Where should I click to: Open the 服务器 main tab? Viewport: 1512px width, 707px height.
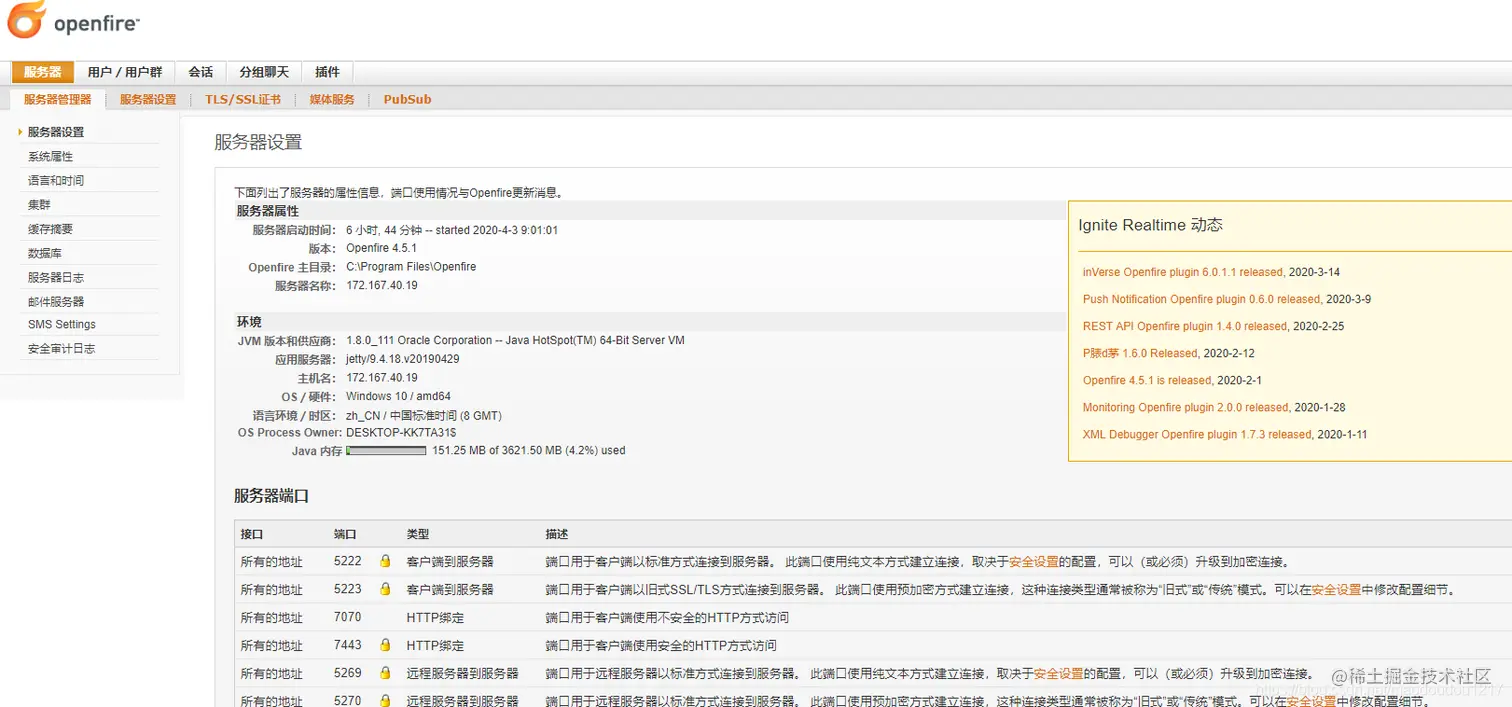(43, 72)
